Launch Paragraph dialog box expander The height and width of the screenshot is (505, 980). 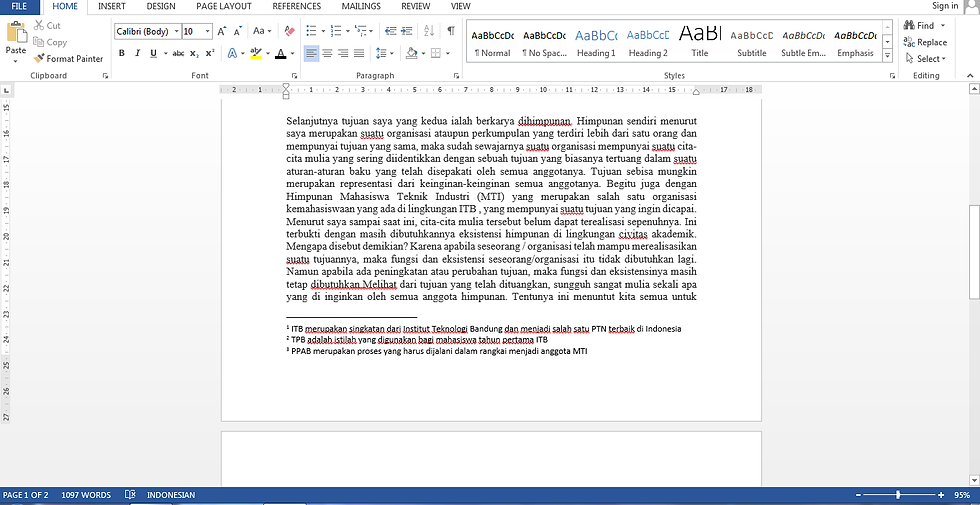[457, 76]
